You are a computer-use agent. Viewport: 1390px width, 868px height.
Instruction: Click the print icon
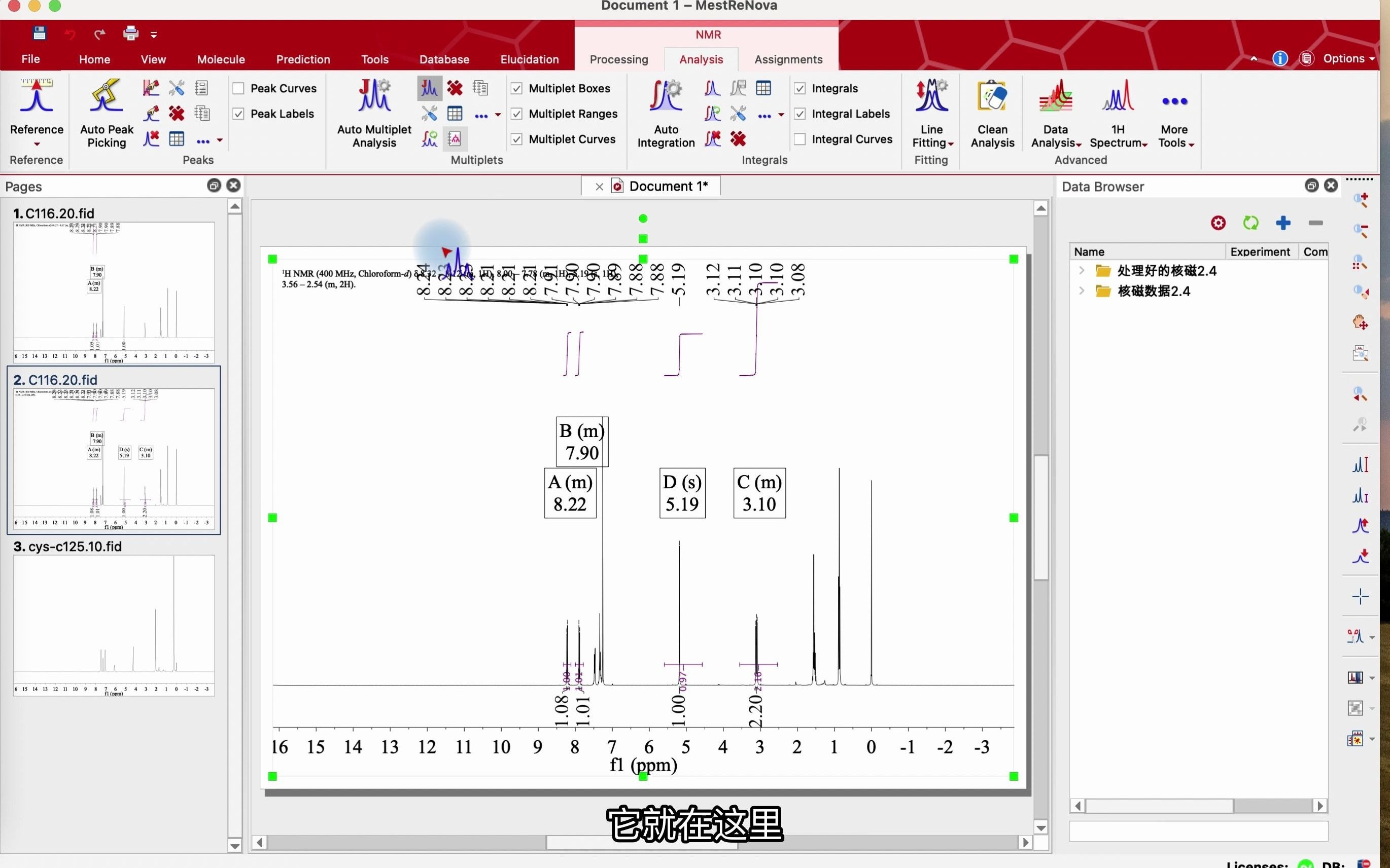[x=131, y=33]
